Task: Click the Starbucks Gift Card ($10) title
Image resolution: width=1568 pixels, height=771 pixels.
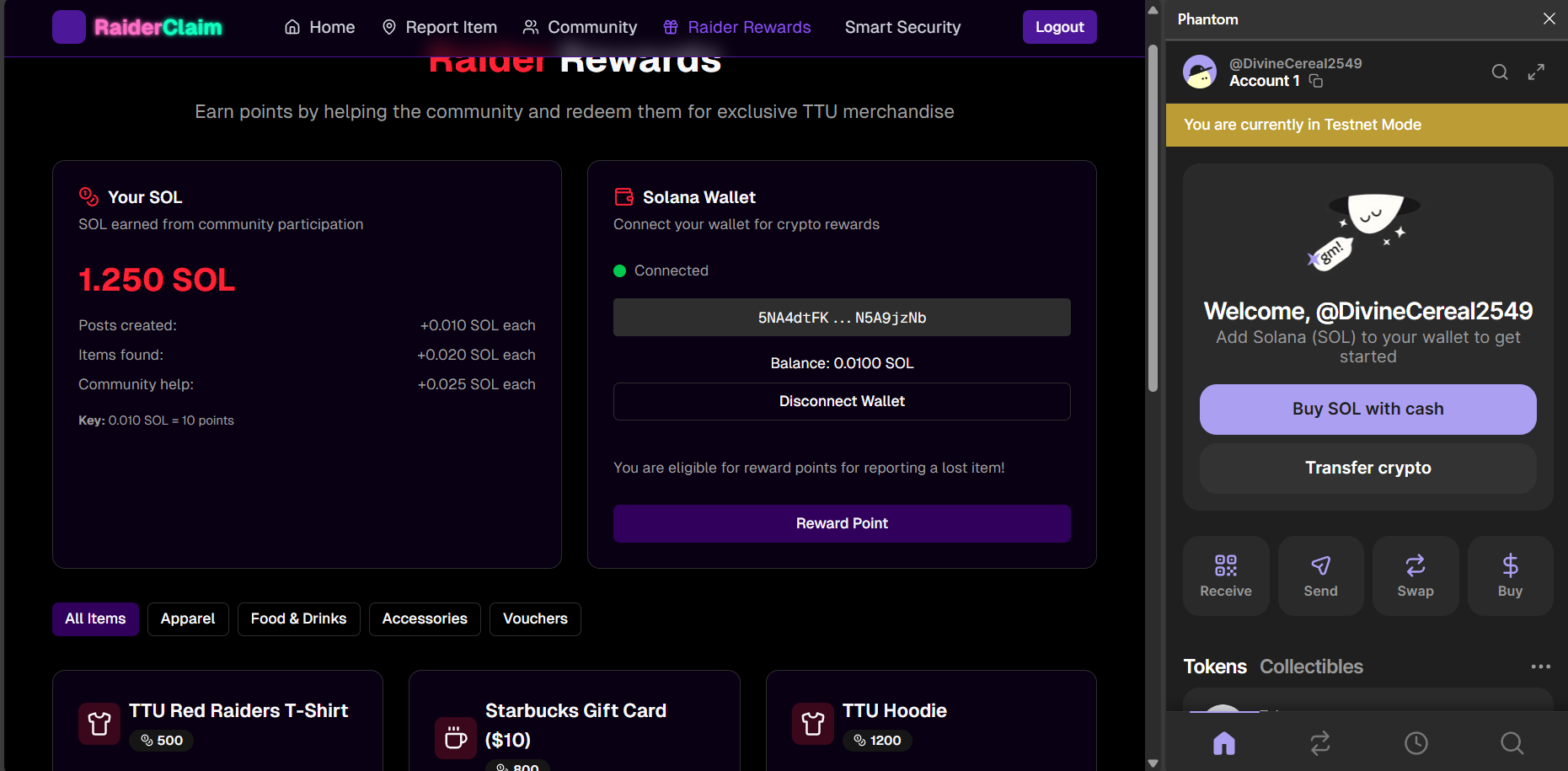Action: (x=575, y=725)
